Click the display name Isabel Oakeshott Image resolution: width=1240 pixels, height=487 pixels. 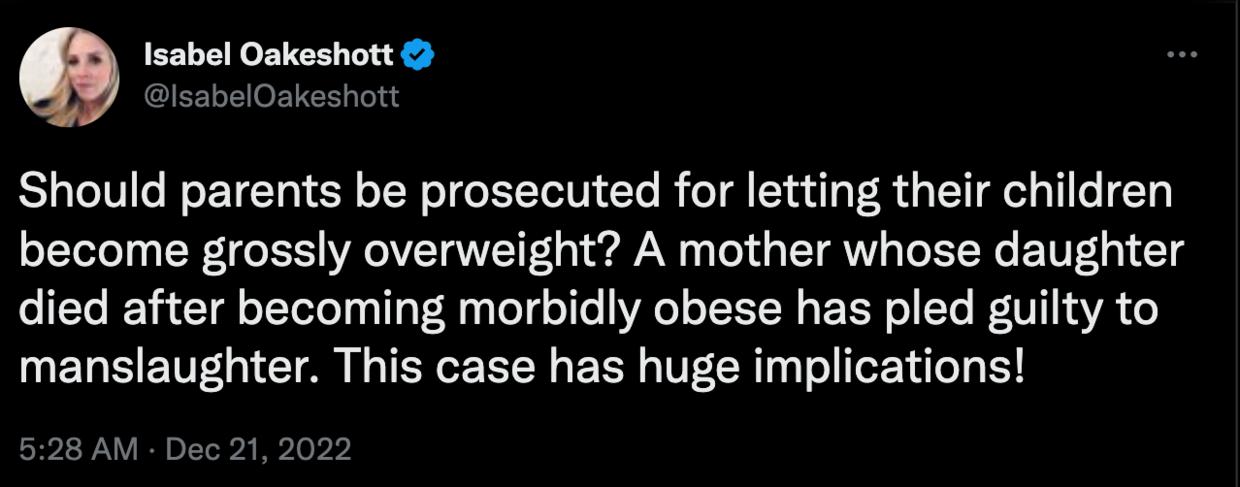click(x=269, y=55)
